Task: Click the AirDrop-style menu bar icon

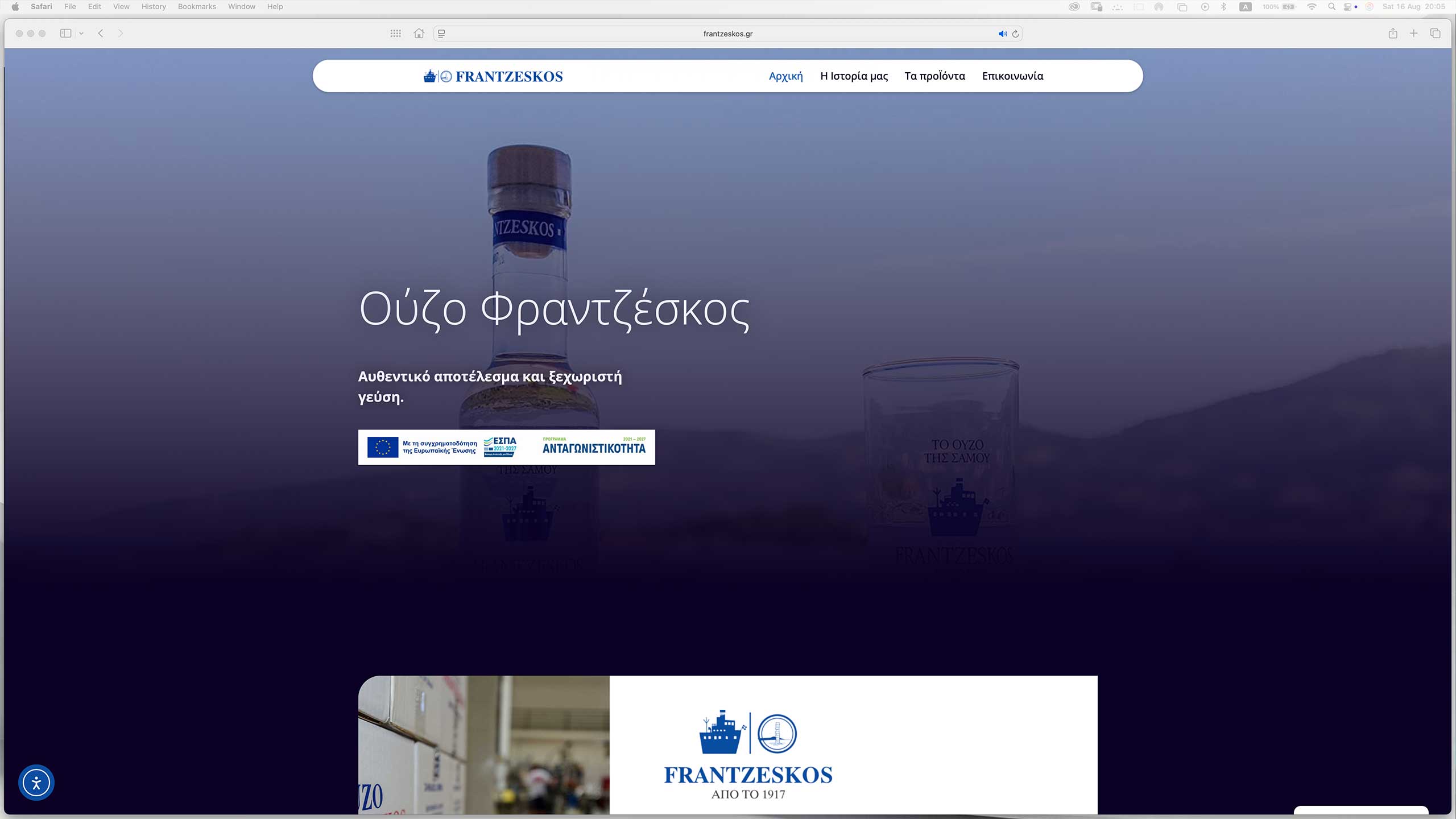Action: click(1159, 7)
